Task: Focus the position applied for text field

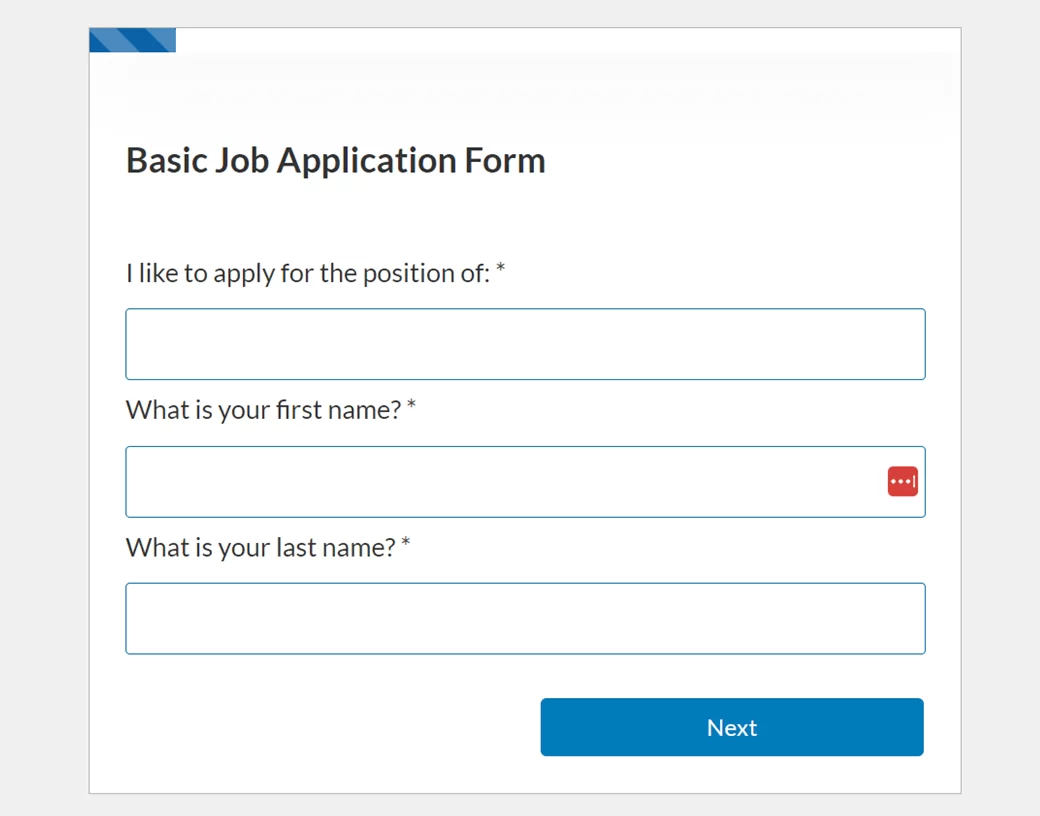Action: pyautogui.click(x=525, y=344)
